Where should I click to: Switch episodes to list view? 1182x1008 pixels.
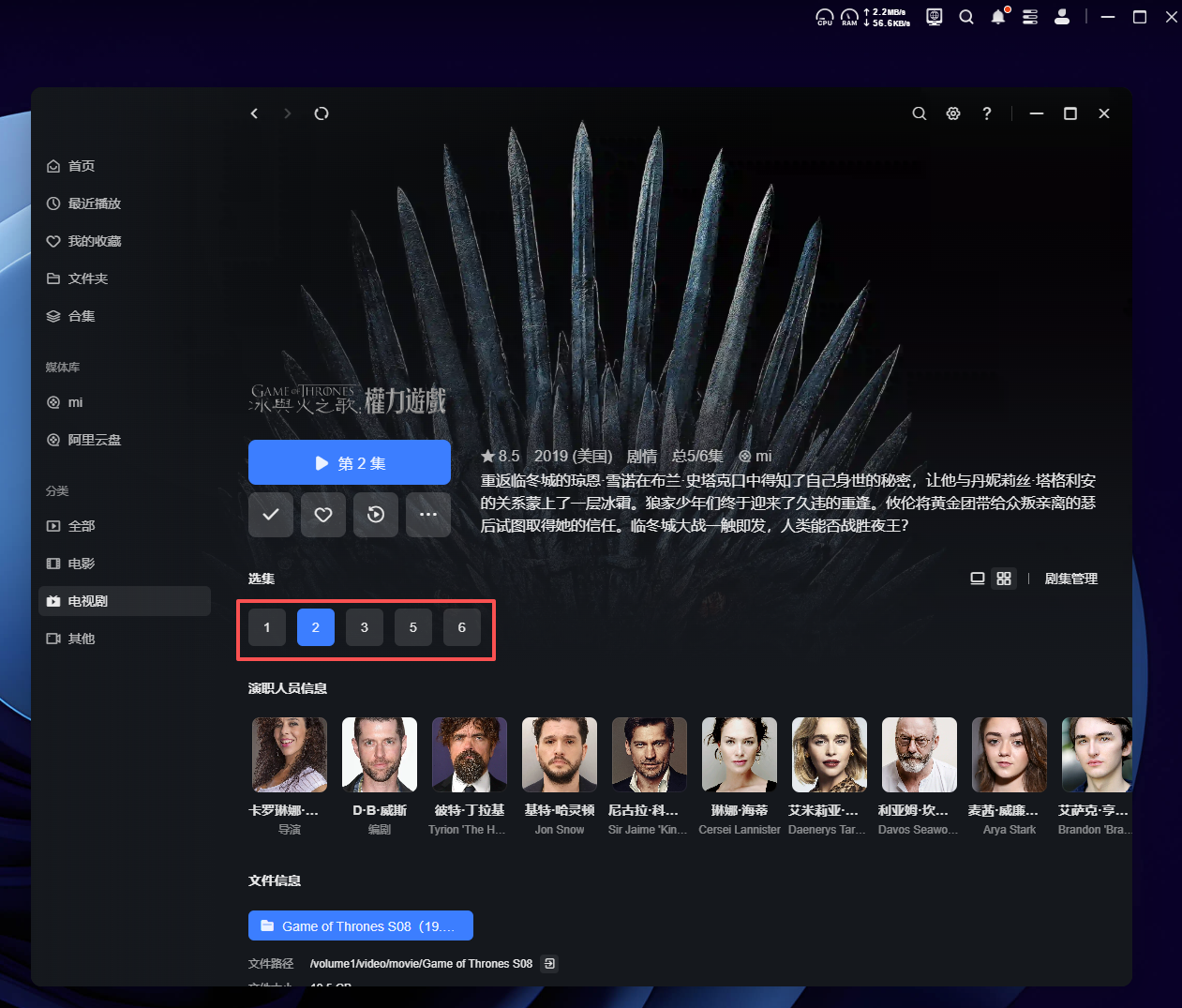(x=978, y=579)
